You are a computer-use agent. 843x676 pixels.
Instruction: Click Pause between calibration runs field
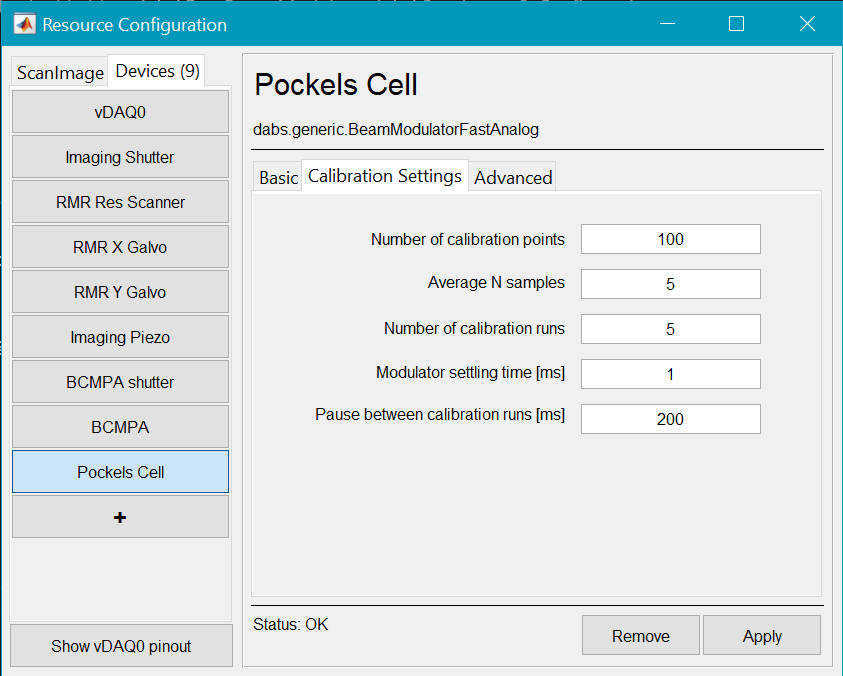670,419
